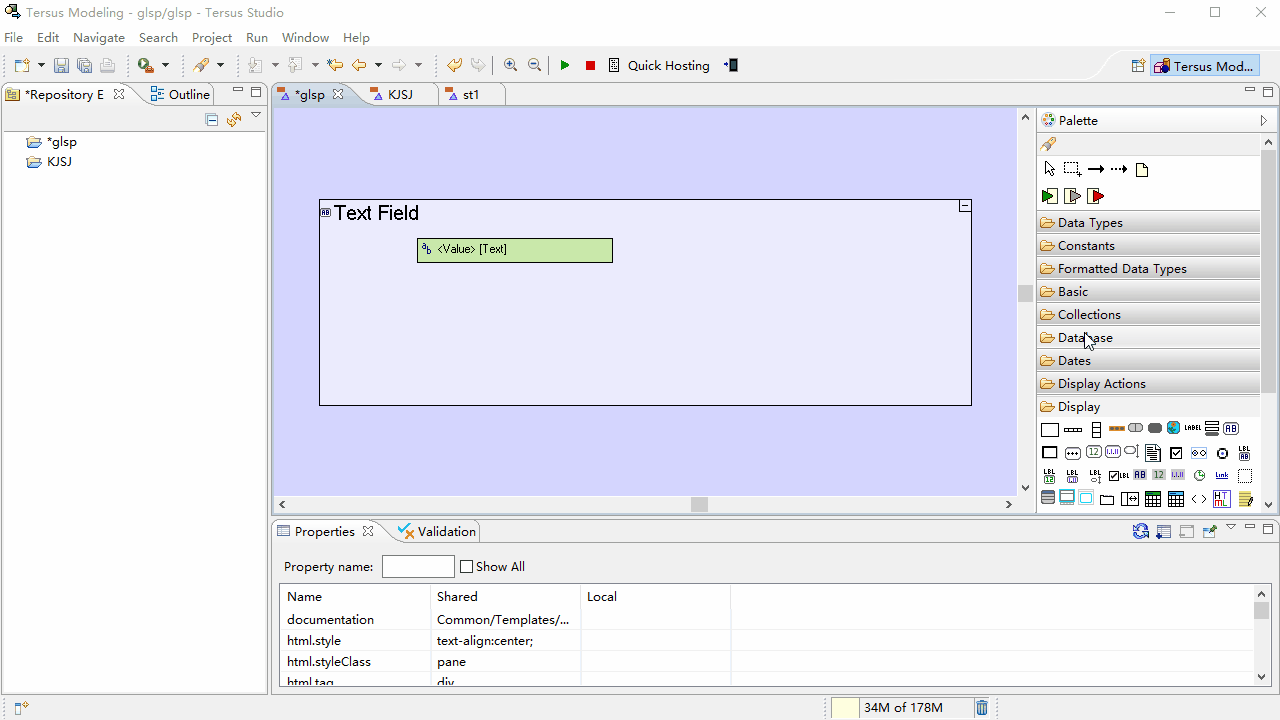This screenshot has height=720, width=1280.
Task: Expand the Constants palette drawer
Action: [x=1149, y=245]
